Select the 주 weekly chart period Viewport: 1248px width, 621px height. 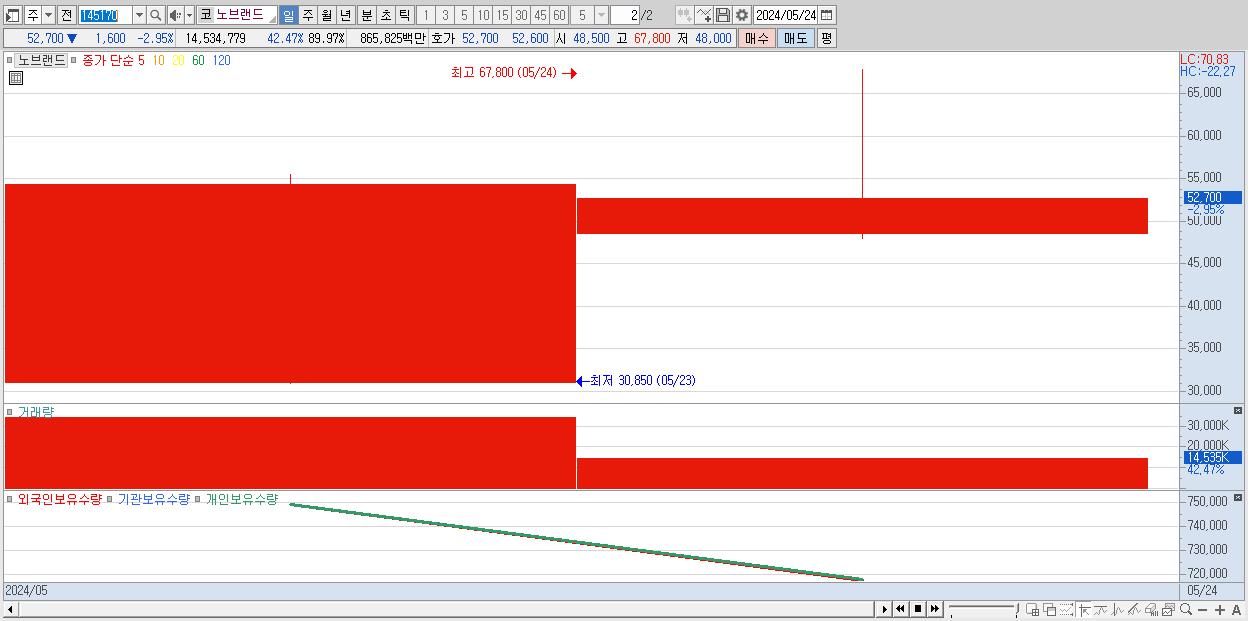point(307,15)
